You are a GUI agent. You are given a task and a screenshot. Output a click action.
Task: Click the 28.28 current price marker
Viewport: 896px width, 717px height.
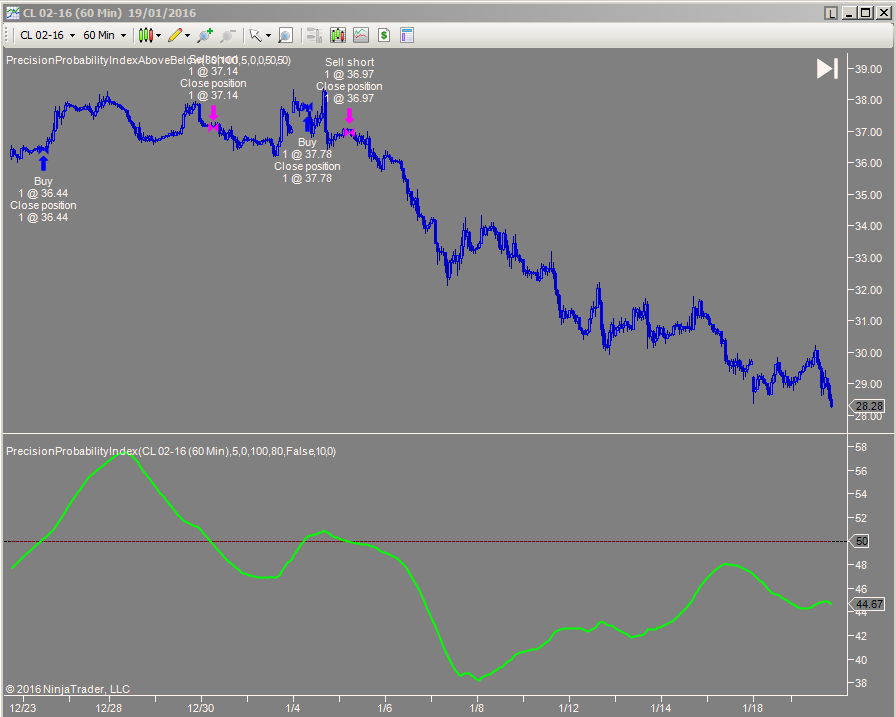click(x=867, y=406)
